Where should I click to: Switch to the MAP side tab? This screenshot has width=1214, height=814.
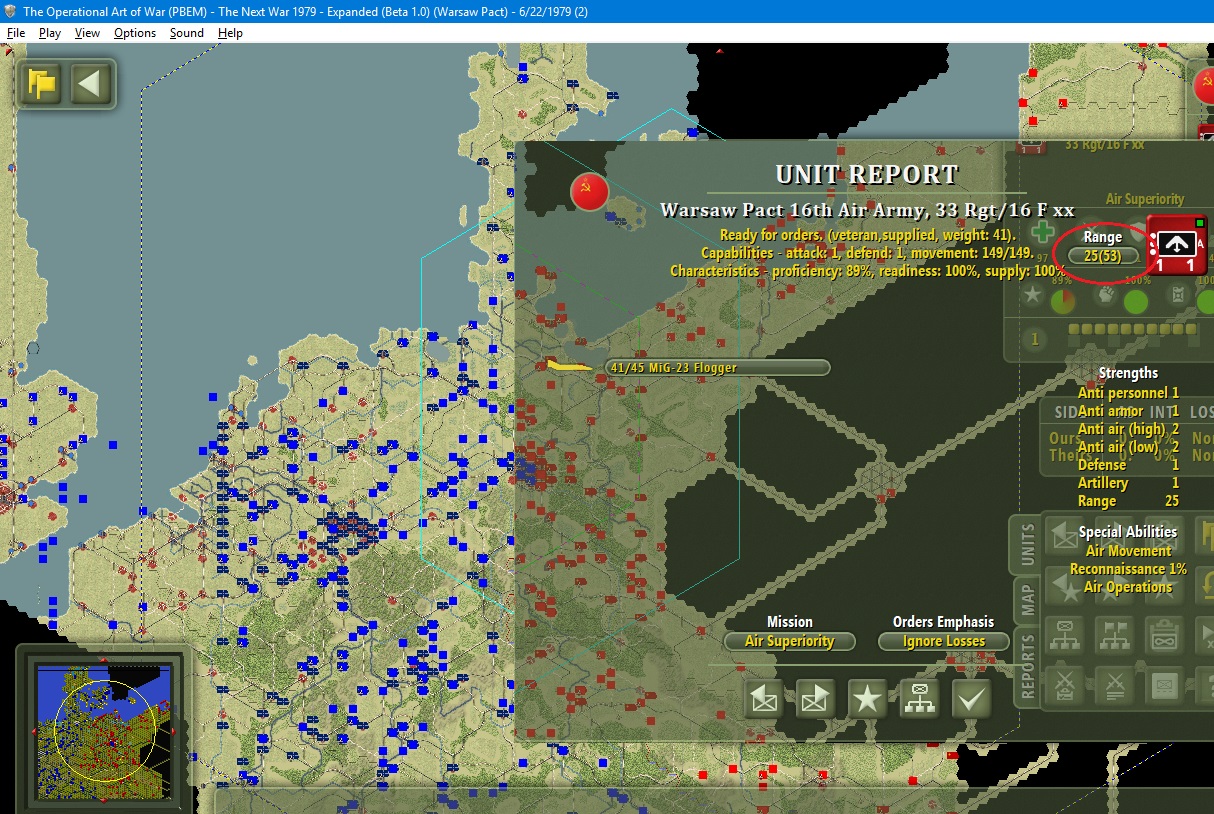[1027, 601]
